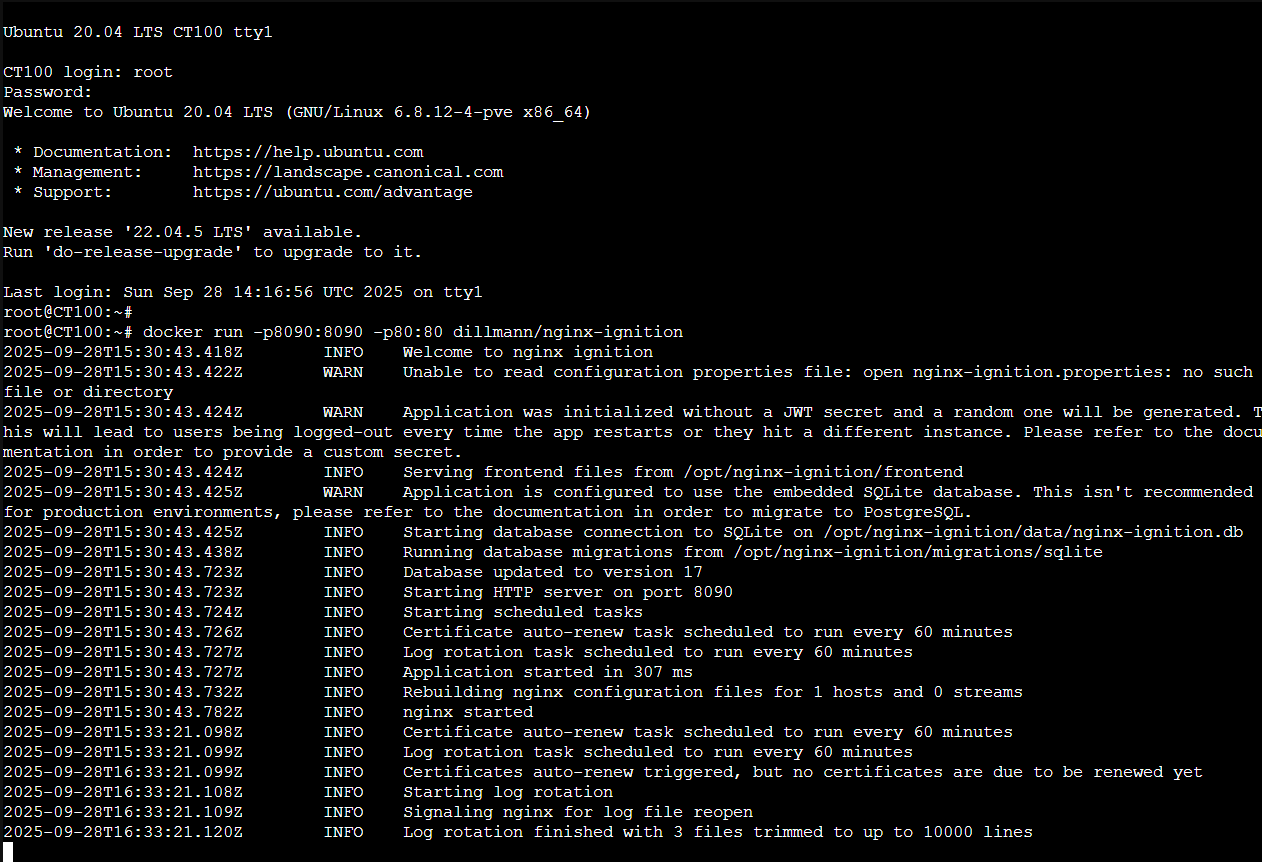Image resolution: width=1262 pixels, height=862 pixels.
Task: Click the 'Last login' timestamp line
Action: [243, 292]
